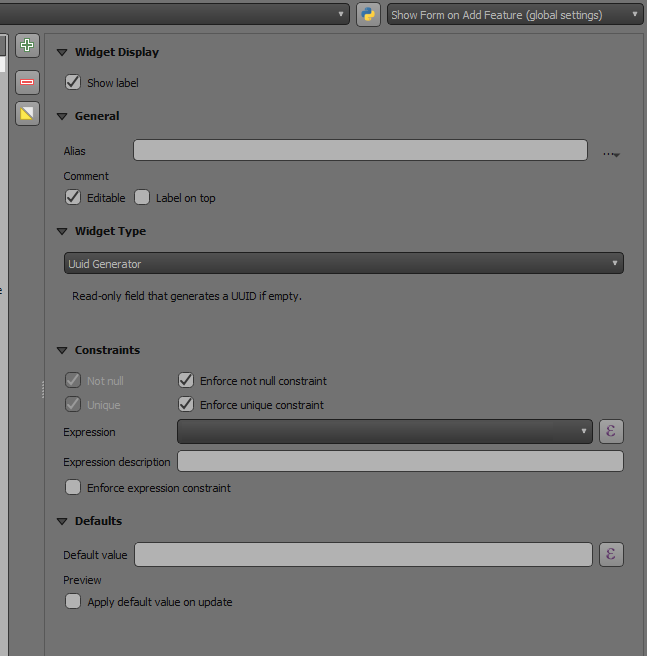Toggle the Editable checkbox
This screenshot has height=656, width=647.
tap(73, 197)
